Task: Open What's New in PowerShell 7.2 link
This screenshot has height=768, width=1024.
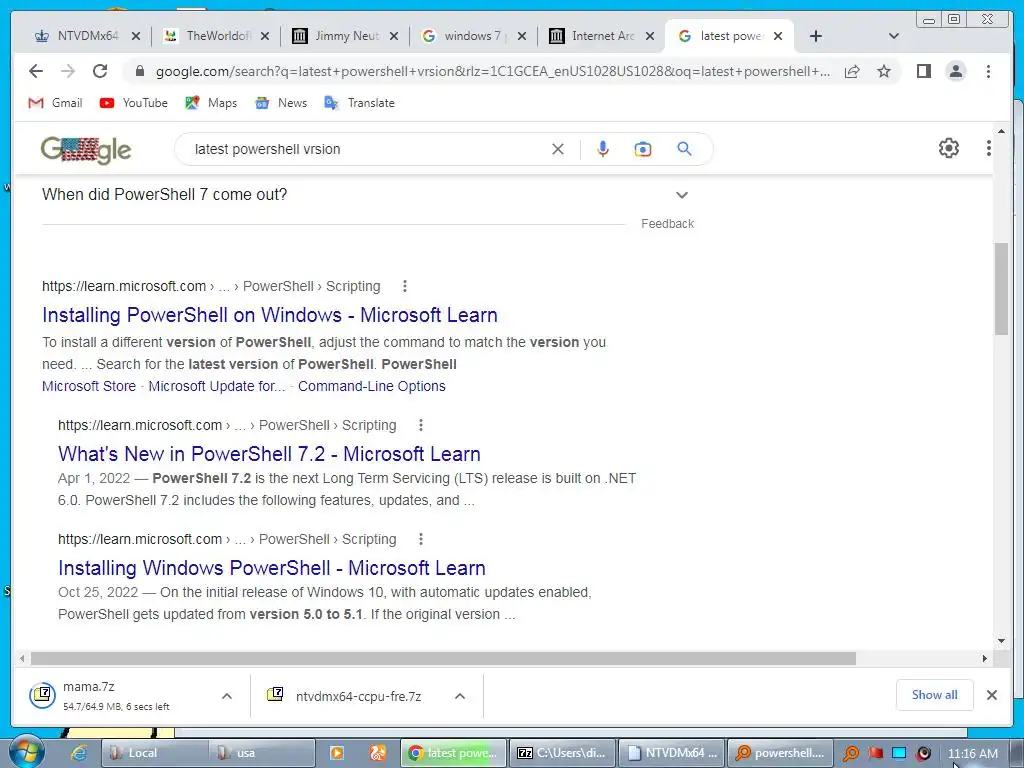Action: pyautogui.click(x=269, y=454)
